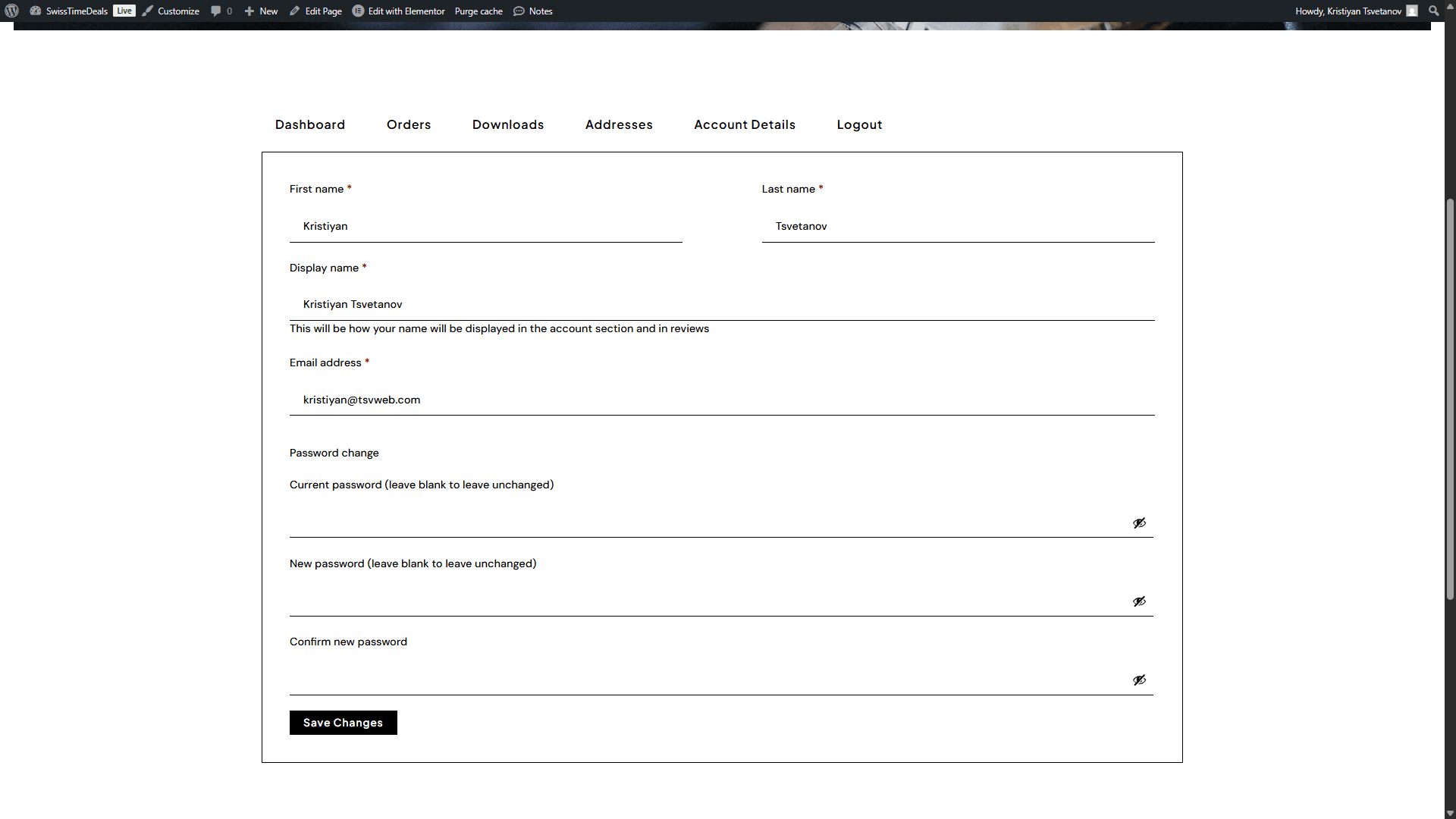
Task: Click the WordPress logo icon
Action: pyautogui.click(x=11, y=11)
